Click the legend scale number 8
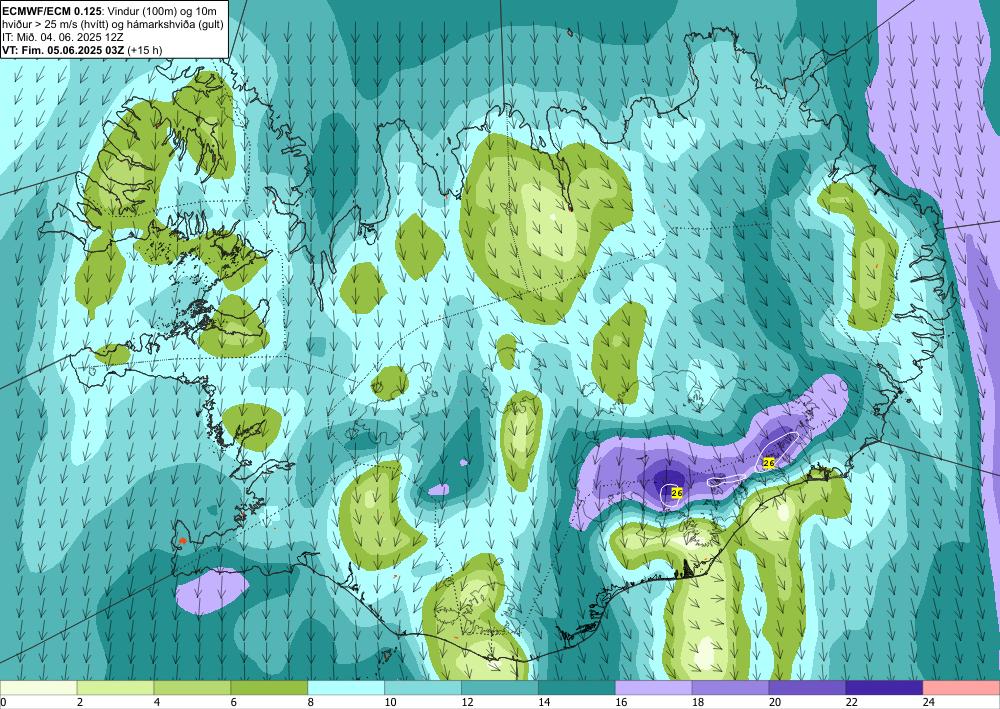1000x709 pixels. (311, 702)
